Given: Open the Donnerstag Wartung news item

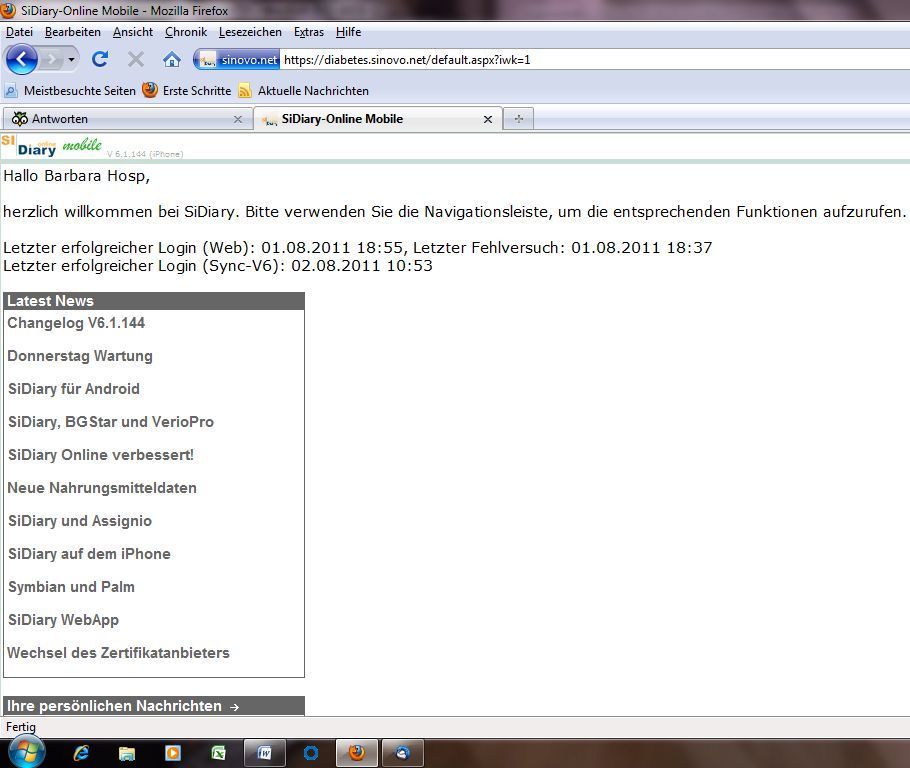Looking at the screenshot, I should click(x=80, y=356).
